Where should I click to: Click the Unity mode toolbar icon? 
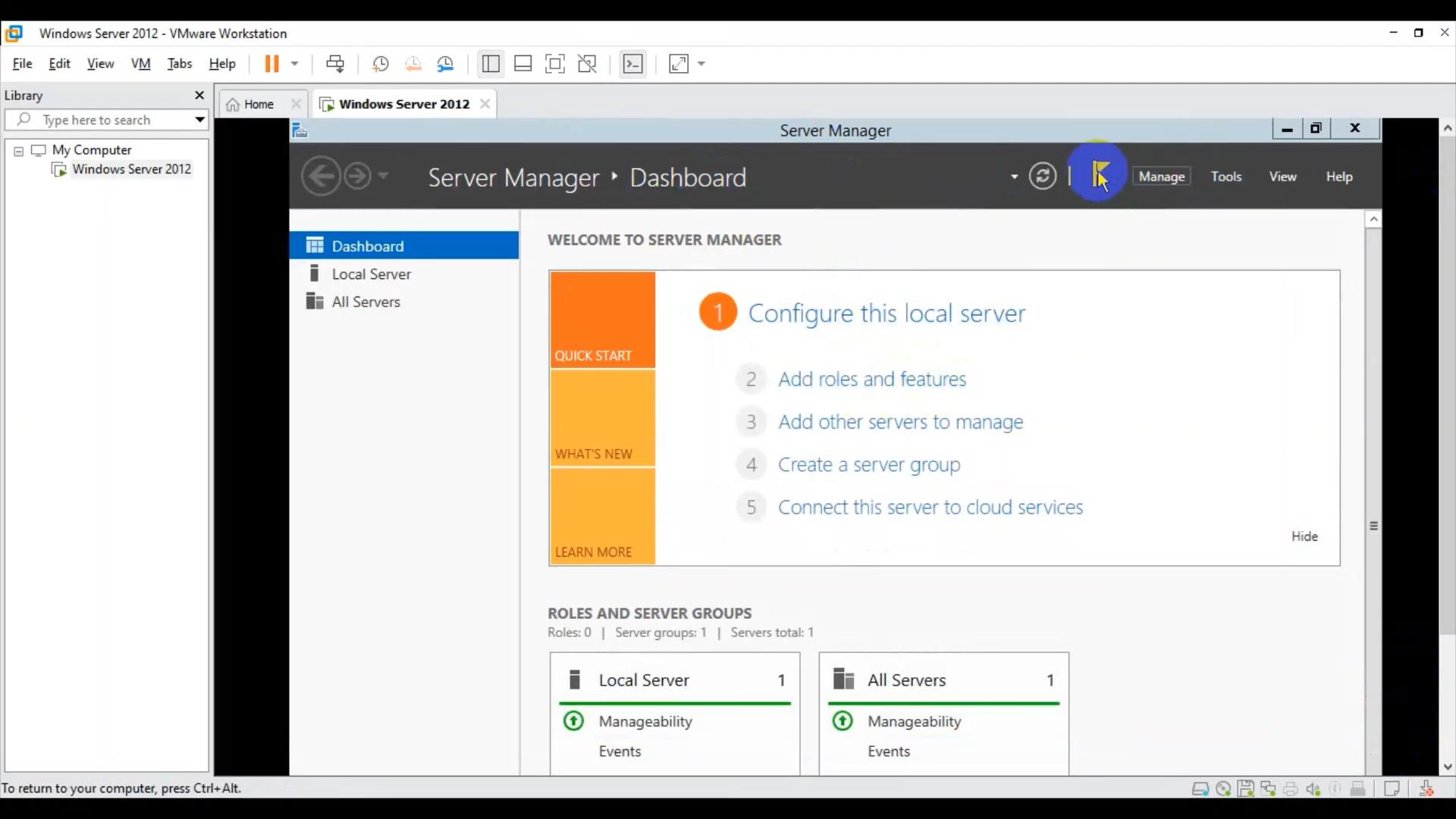click(x=588, y=64)
